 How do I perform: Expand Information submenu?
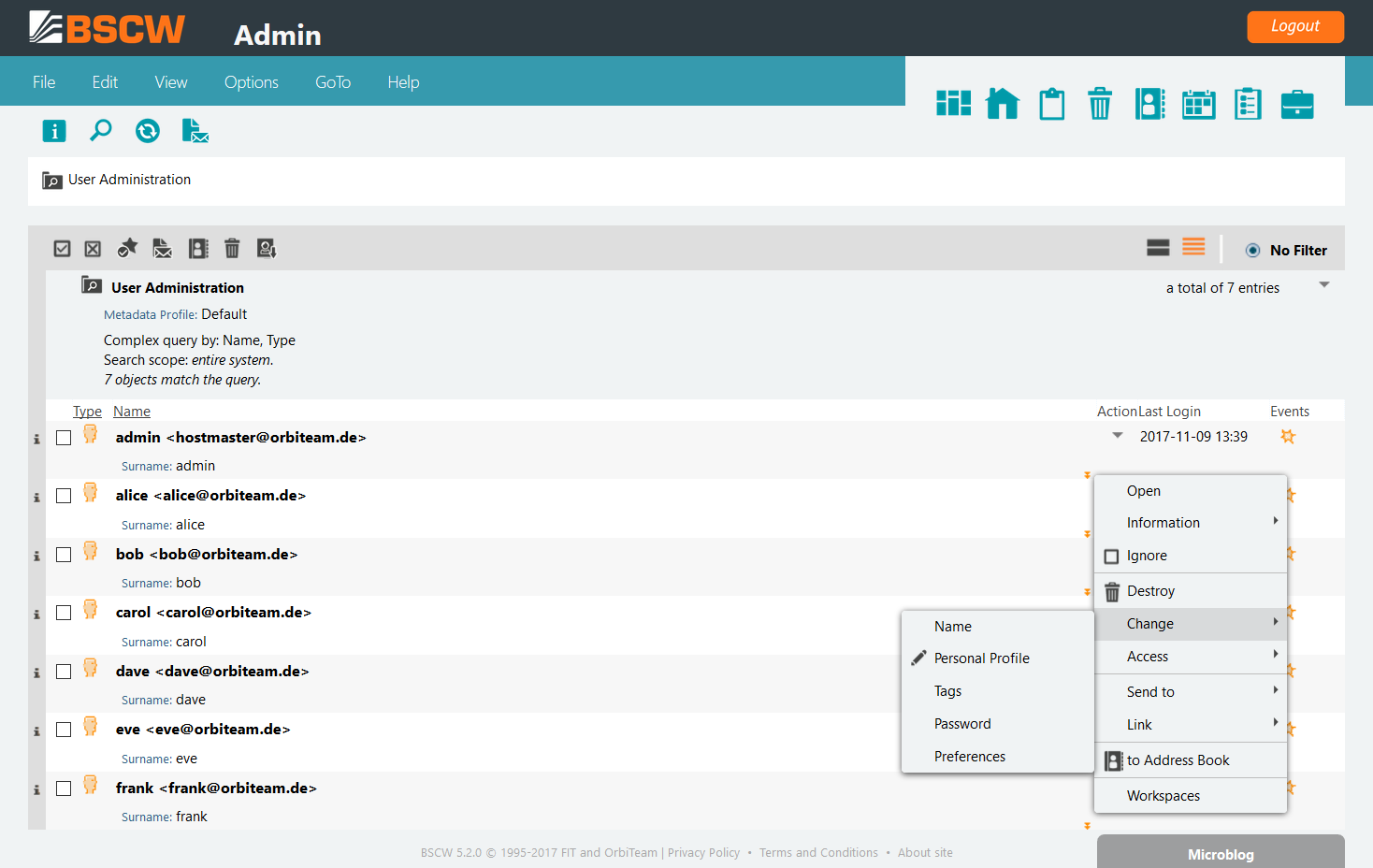(1191, 523)
